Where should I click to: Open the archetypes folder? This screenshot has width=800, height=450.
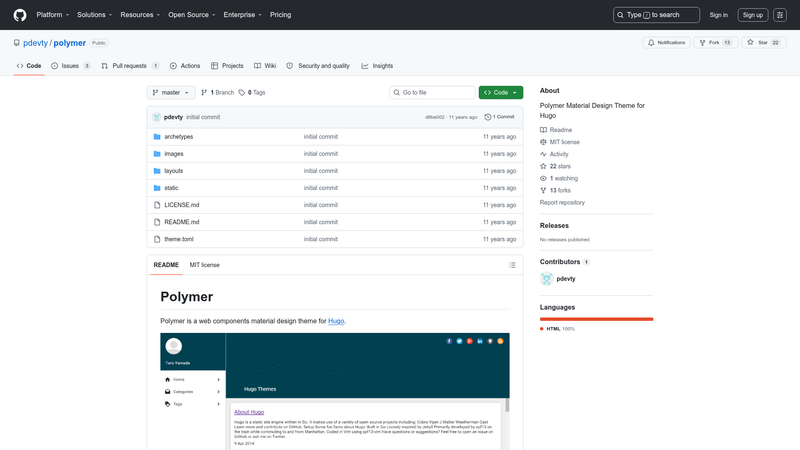(x=179, y=137)
